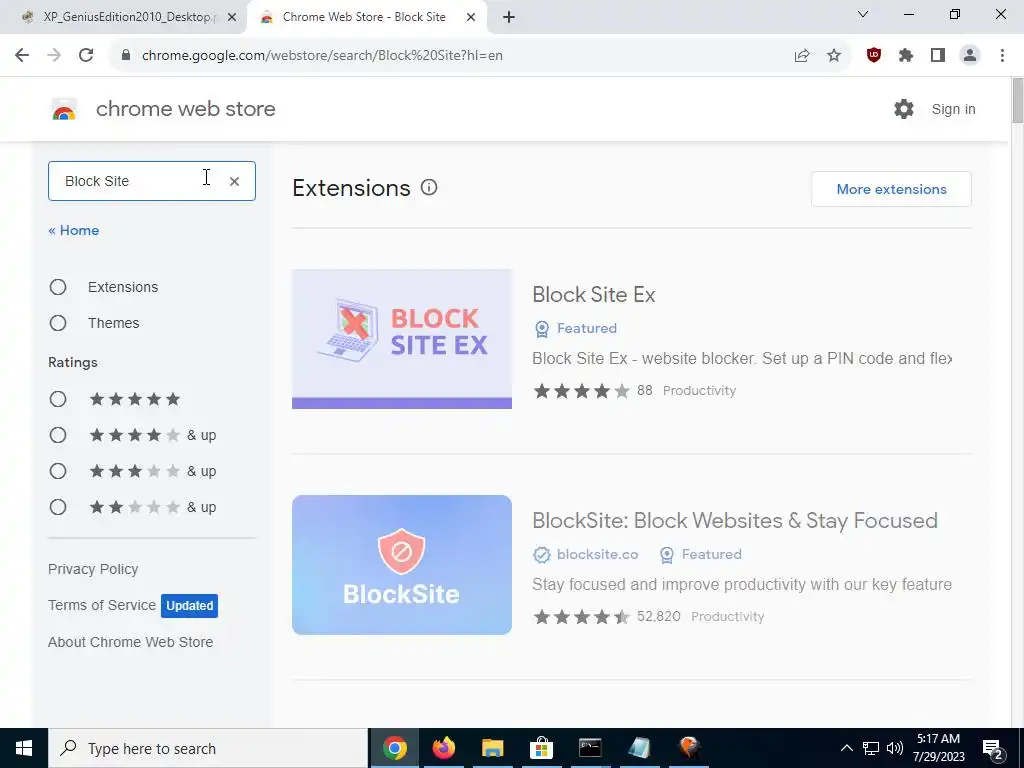Viewport: 1024px width, 768px height.
Task: Click the Block Site Ex star rating
Action: [x=581, y=391]
